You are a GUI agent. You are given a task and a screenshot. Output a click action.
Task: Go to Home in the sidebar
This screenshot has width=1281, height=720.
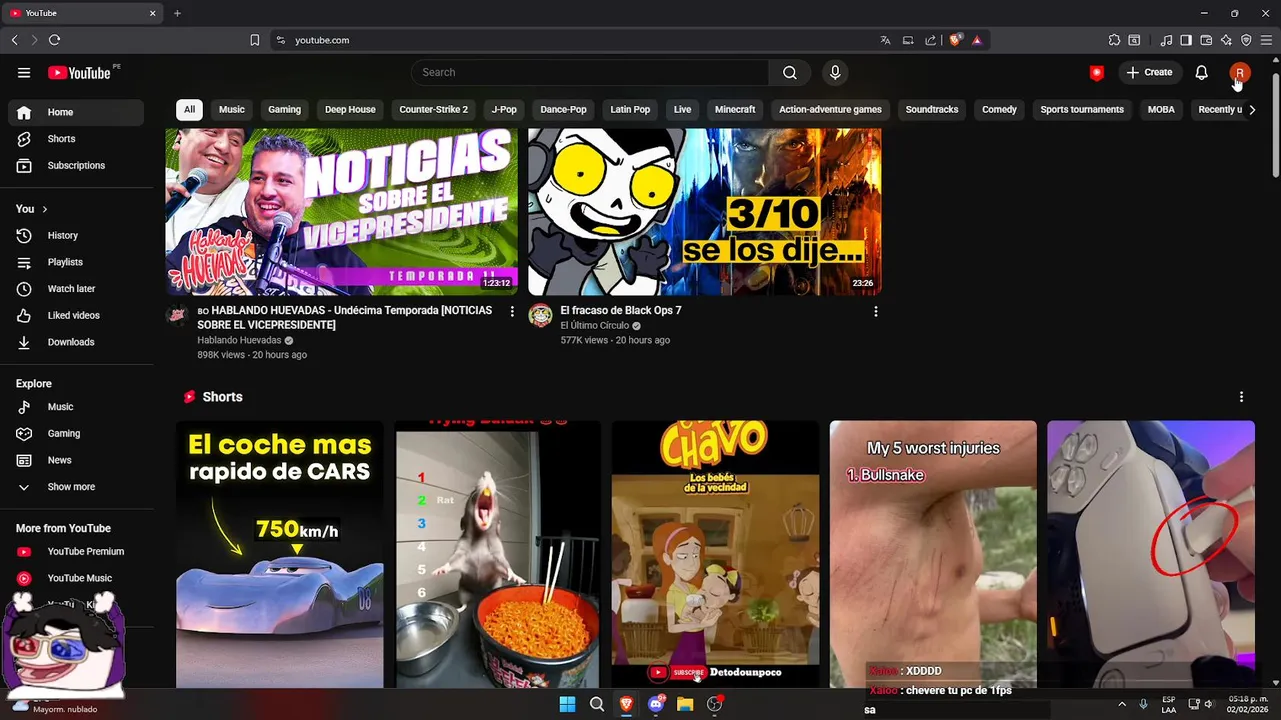[76, 112]
